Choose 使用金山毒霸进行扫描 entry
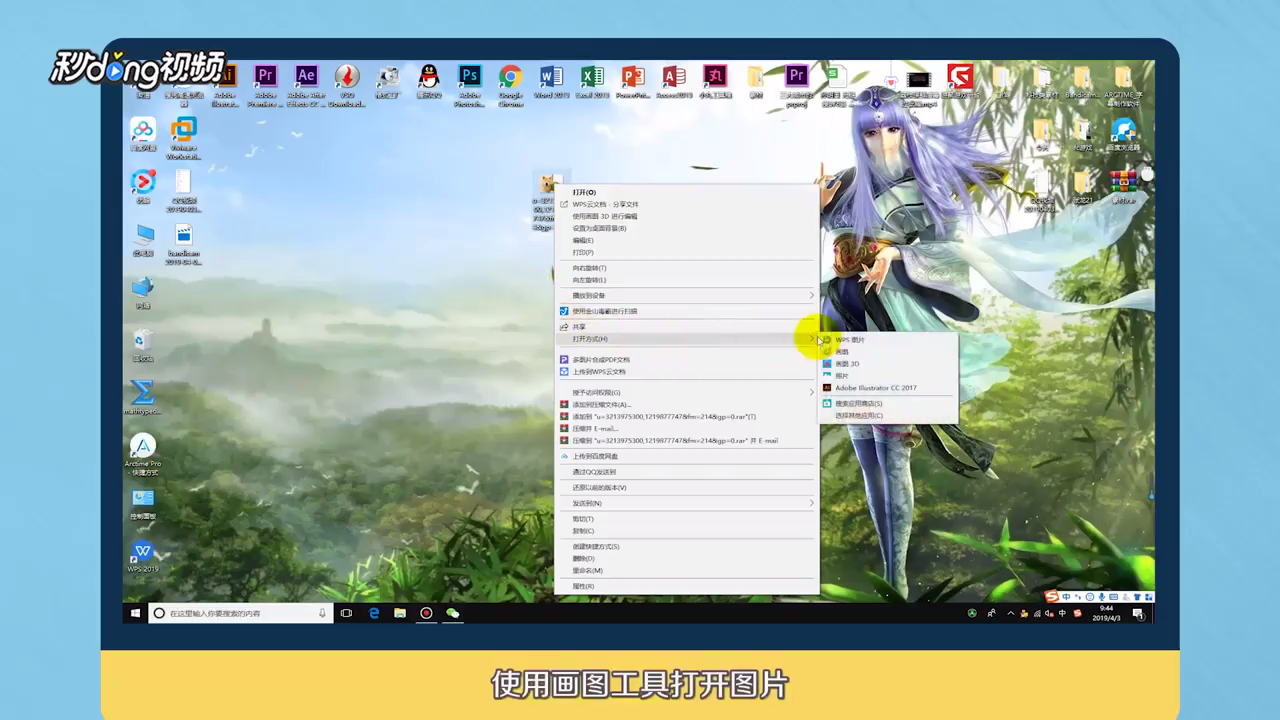The width and height of the screenshot is (1280, 720). tap(687, 311)
